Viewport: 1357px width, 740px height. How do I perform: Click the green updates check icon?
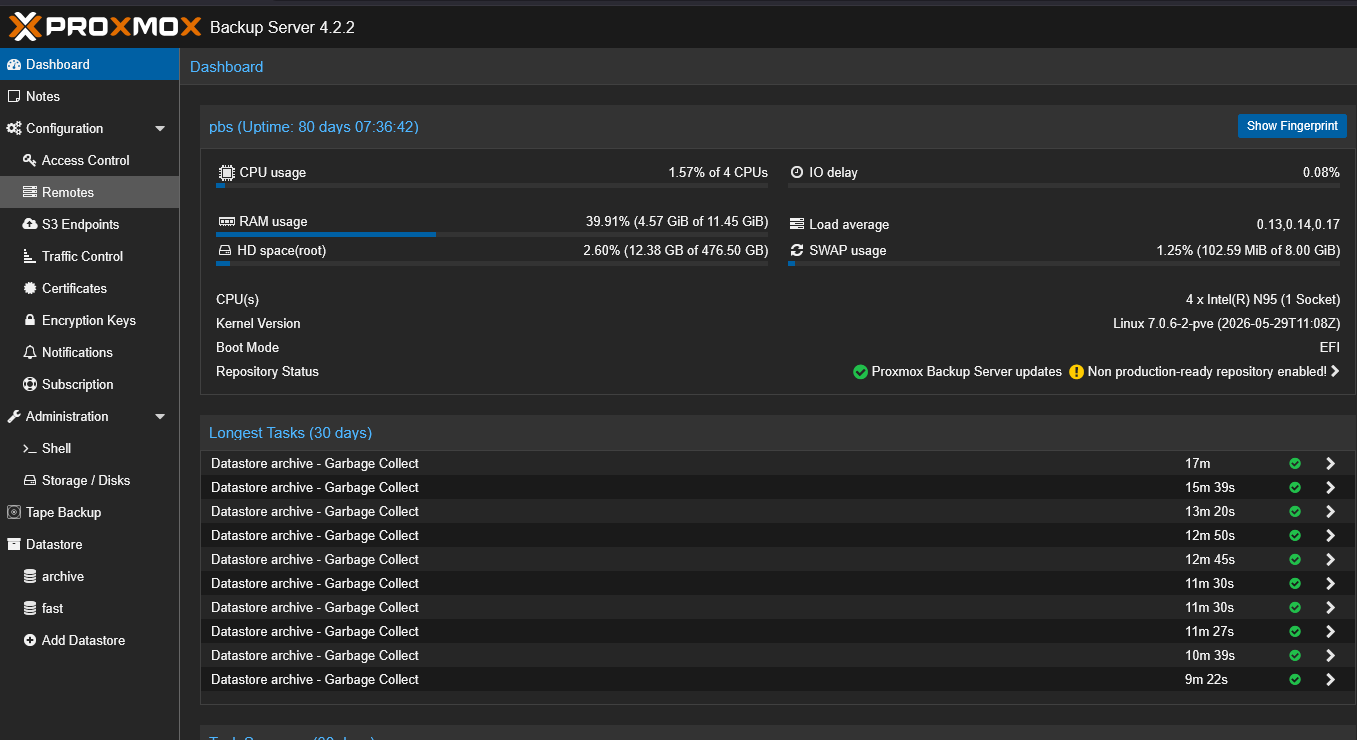(860, 372)
